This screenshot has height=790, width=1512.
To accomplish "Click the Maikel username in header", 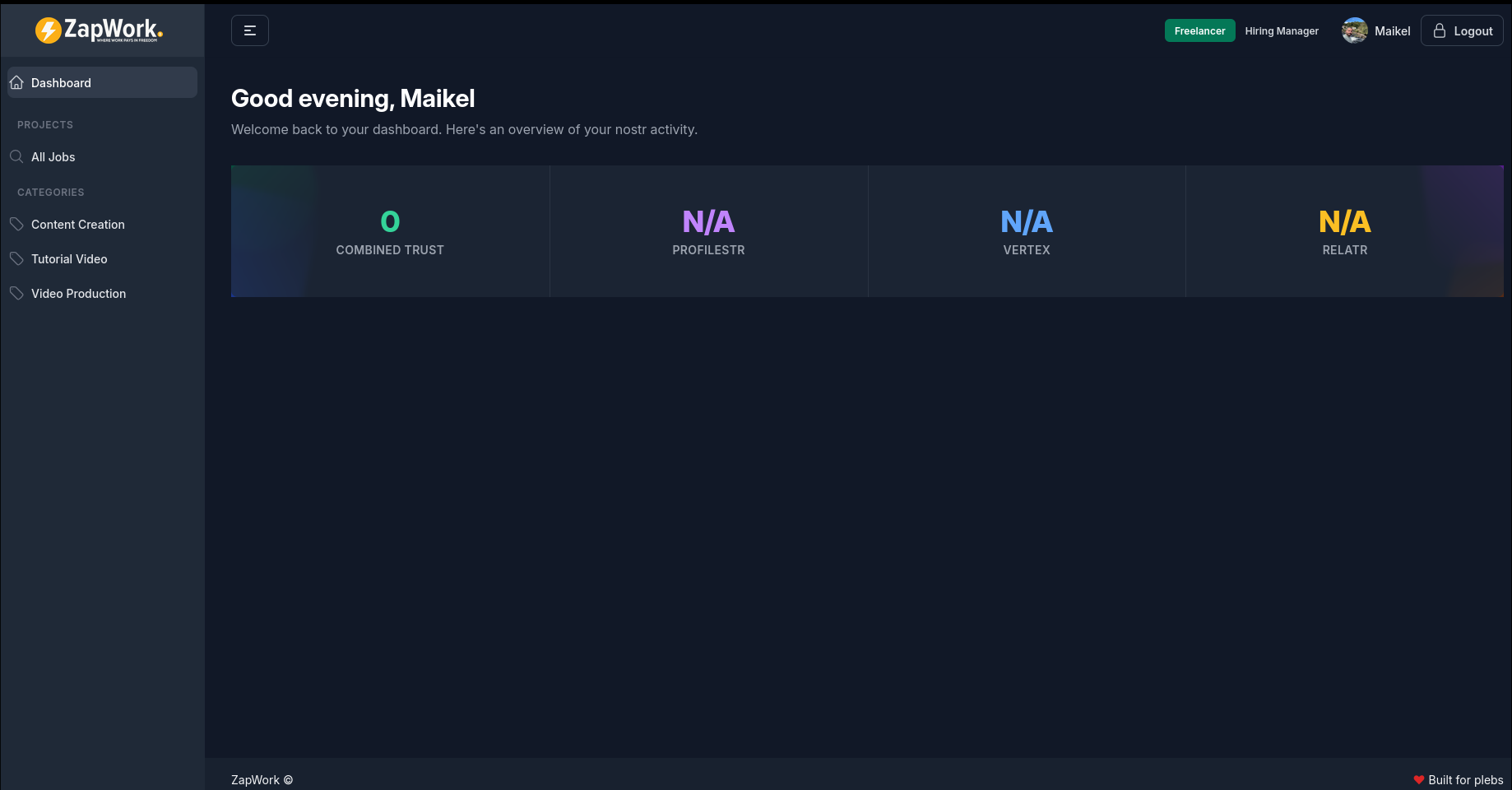I will tap(1392, 30).
